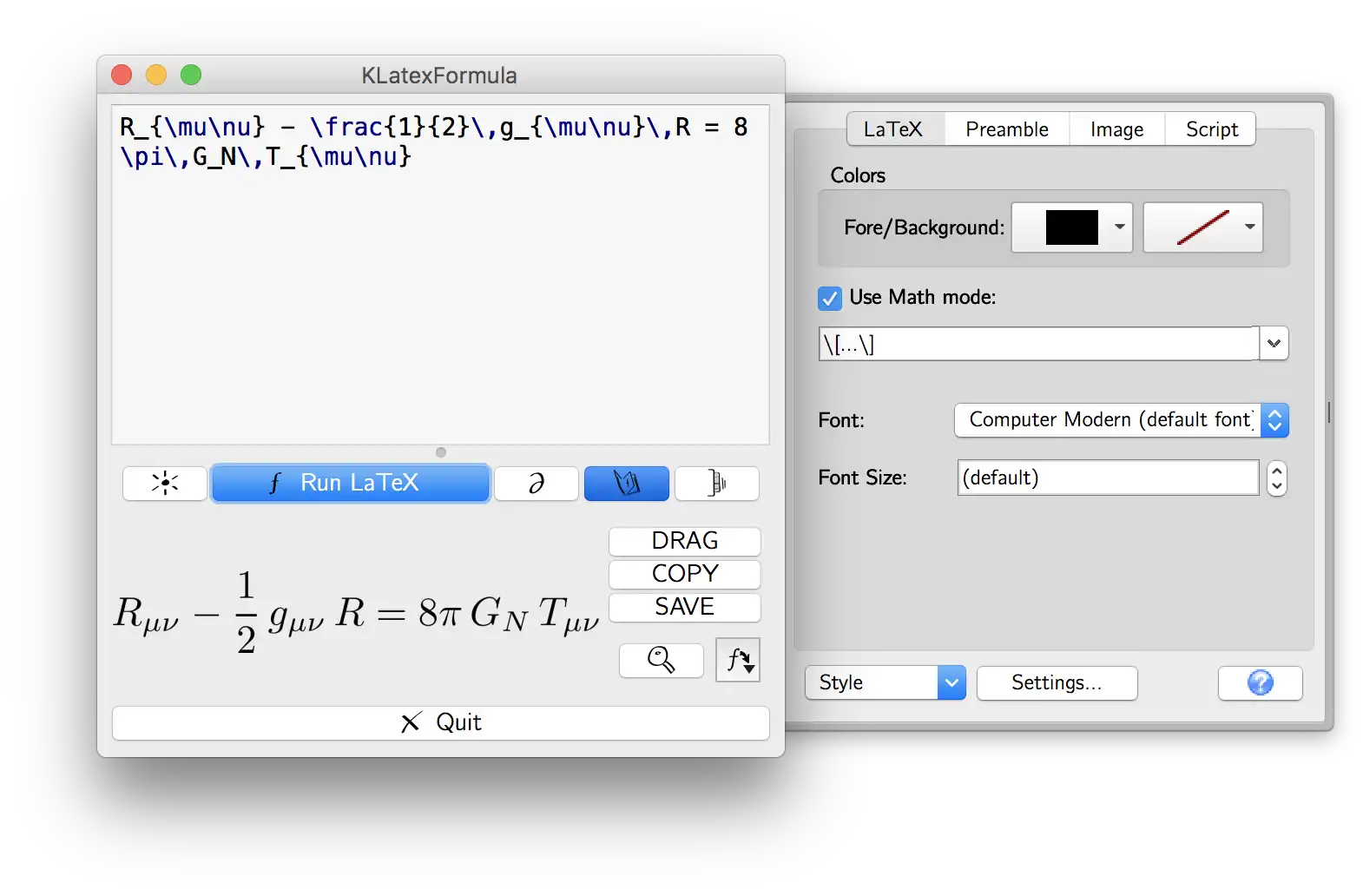The height and width of the screenshot is (896, 1363).
Task: Run LaTeX to evaluate the formula
Action: [x=351, y=483]
